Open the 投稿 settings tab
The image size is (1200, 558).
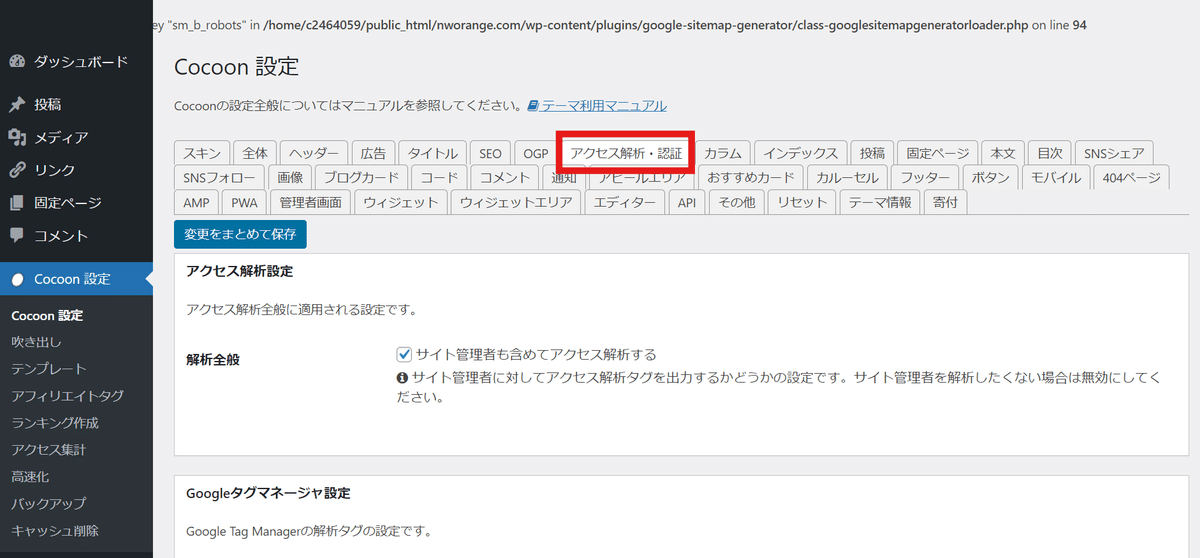(x=872, y=153)
